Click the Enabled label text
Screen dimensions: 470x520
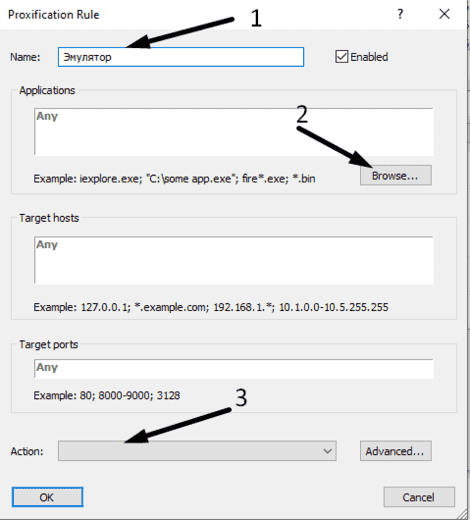click(369, 57)
